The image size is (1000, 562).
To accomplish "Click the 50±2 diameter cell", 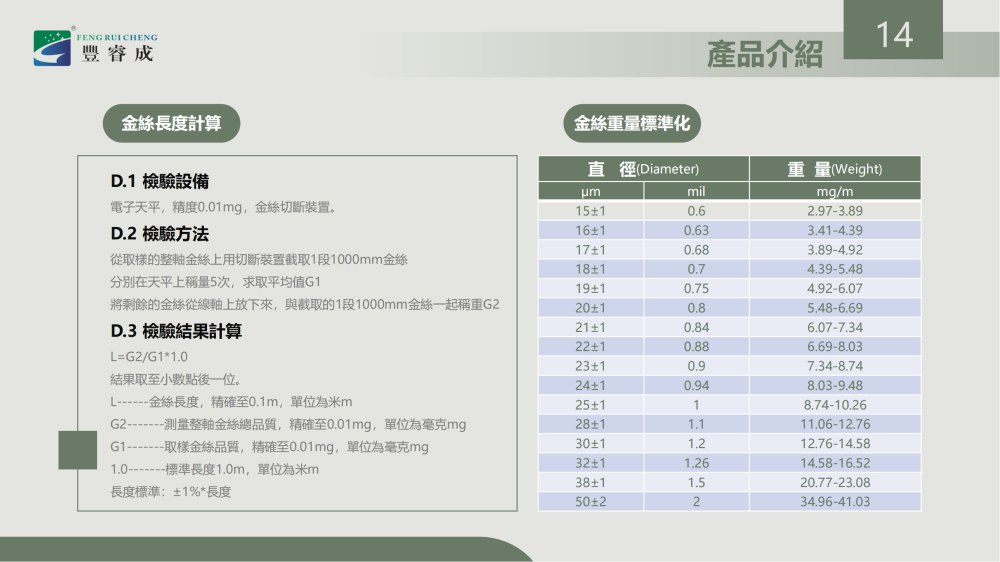I will (591, 501).
